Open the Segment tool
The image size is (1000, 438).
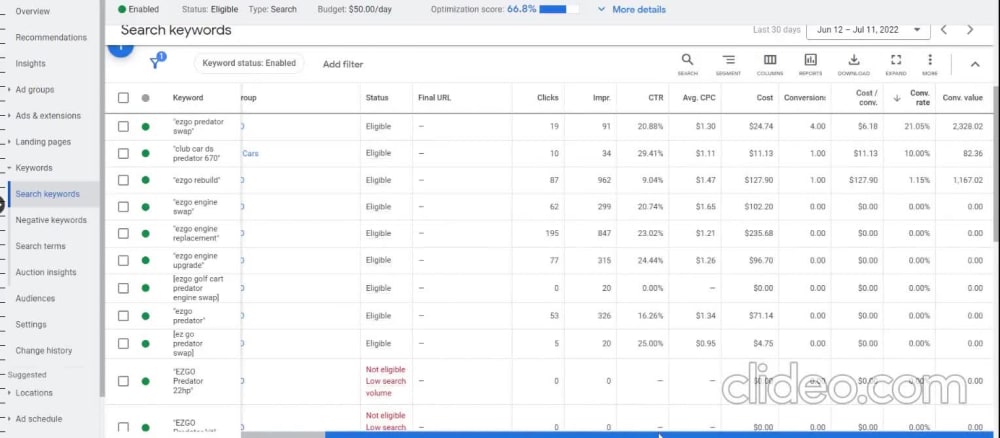[x=728, y=64]
